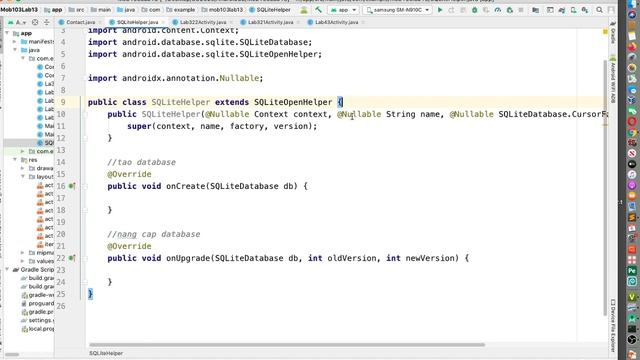
Task: Click SQLiteHelper breadcrumb in navigation bar
Action: (x=269, y=9)
